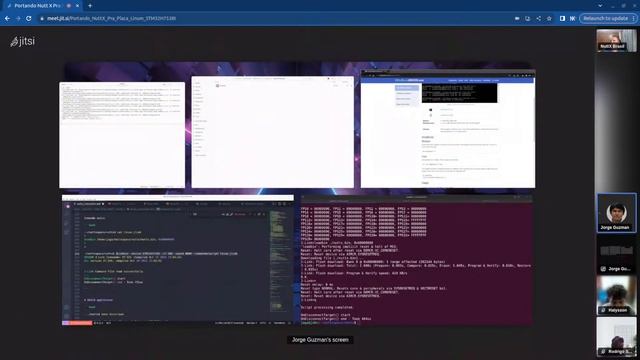Share this page via share icon
This screenshot has height=360, width=640.
(x=538, y=18)
